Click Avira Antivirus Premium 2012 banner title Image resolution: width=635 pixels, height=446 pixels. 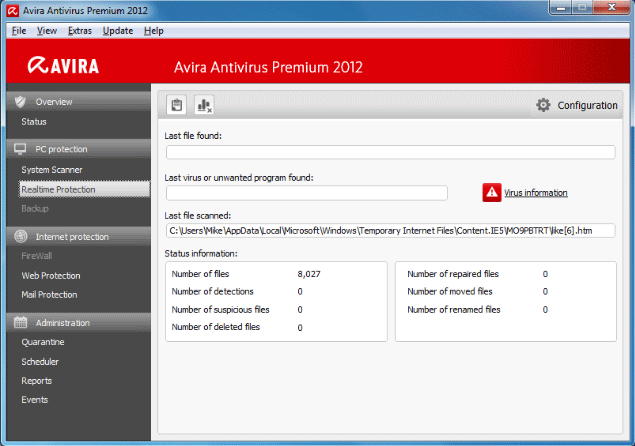(268, 67)
